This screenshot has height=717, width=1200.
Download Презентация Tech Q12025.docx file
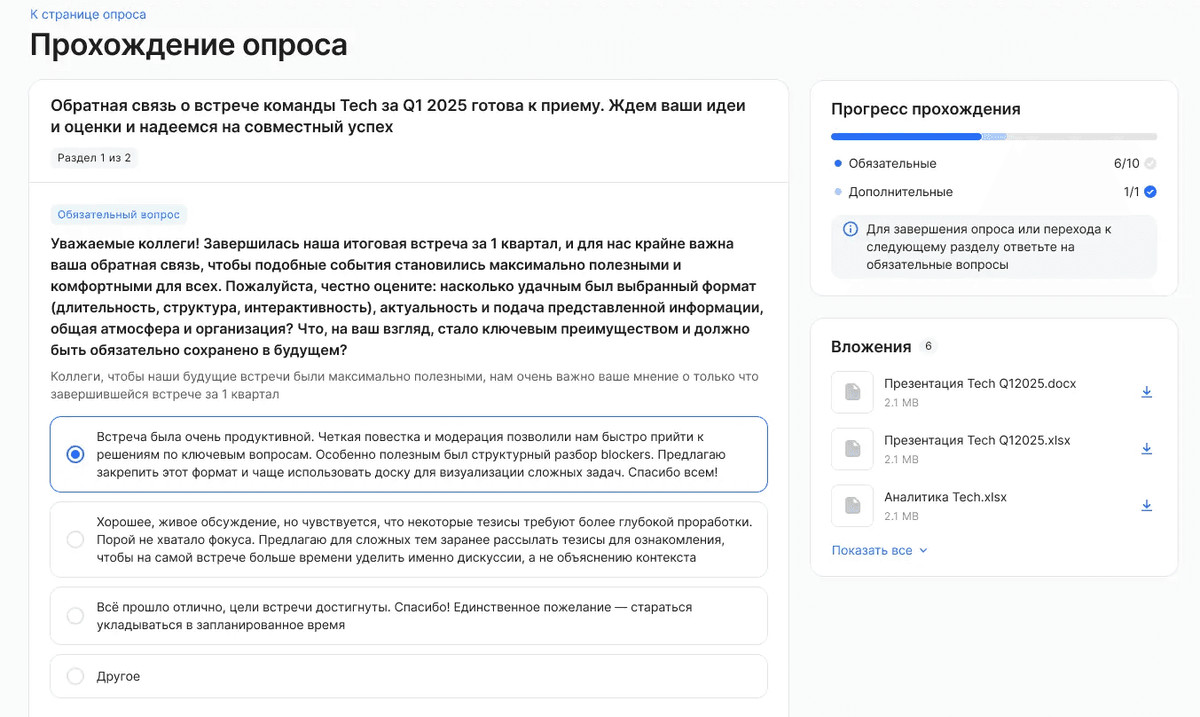coord(1147,392)
